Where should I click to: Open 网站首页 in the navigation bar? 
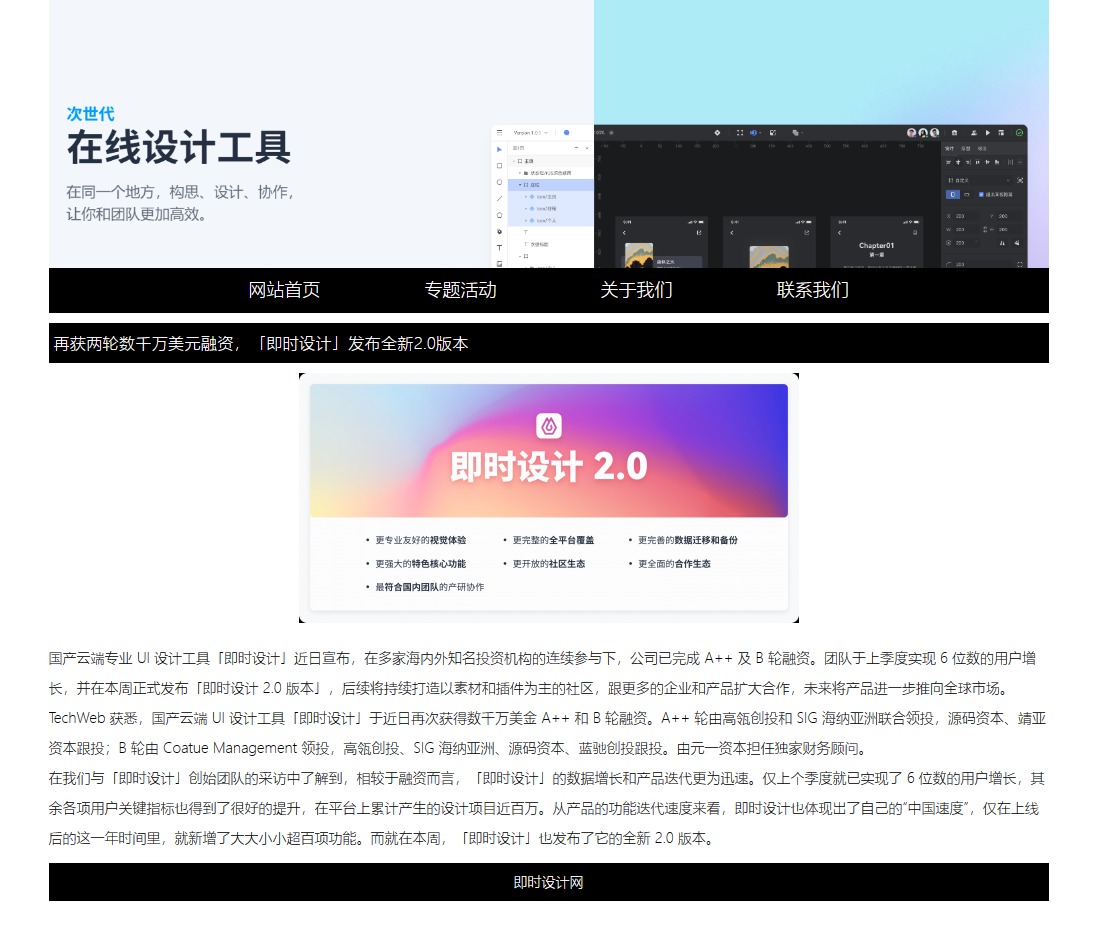tap(284, 290)
